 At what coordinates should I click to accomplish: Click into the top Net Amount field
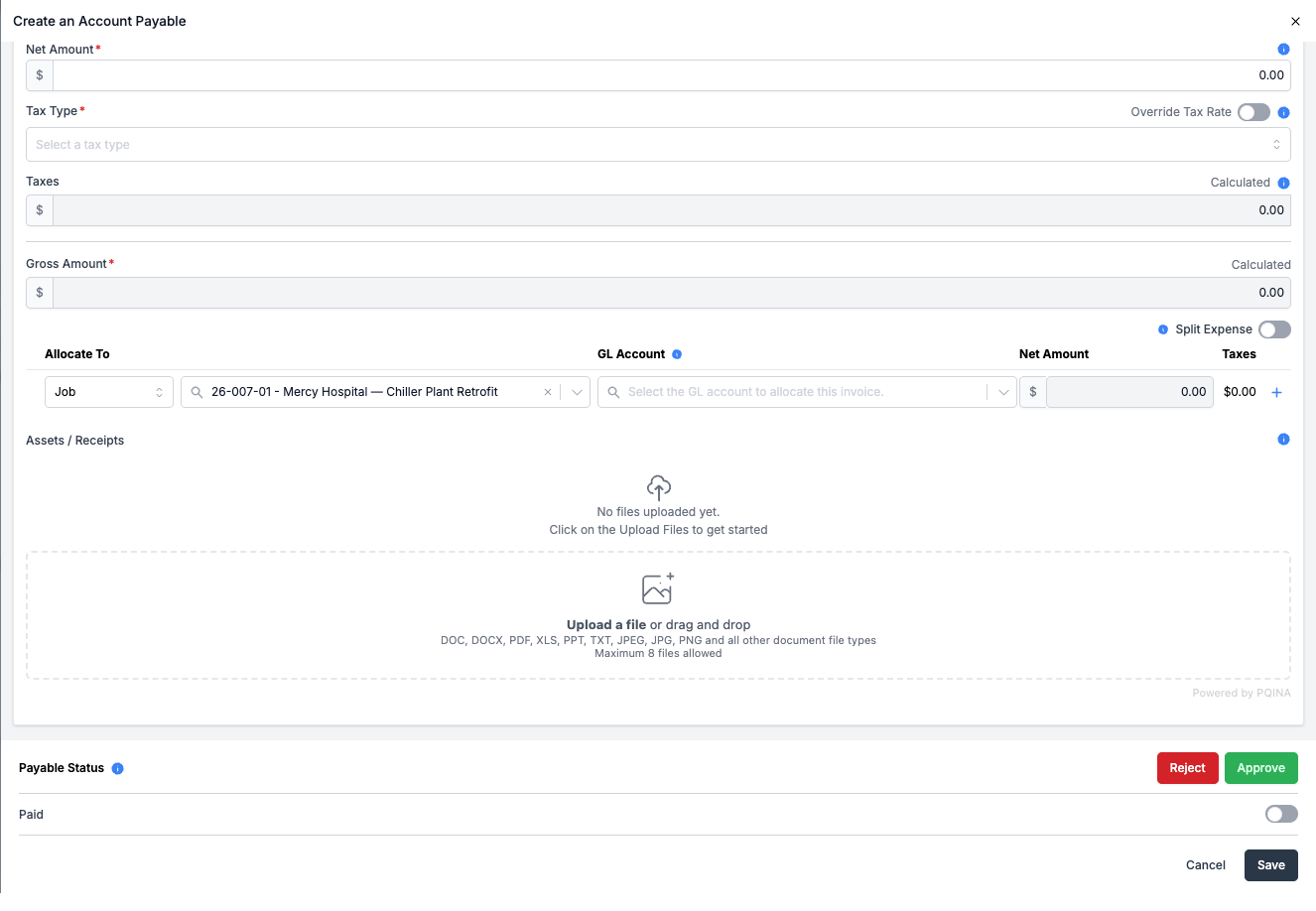672,75
